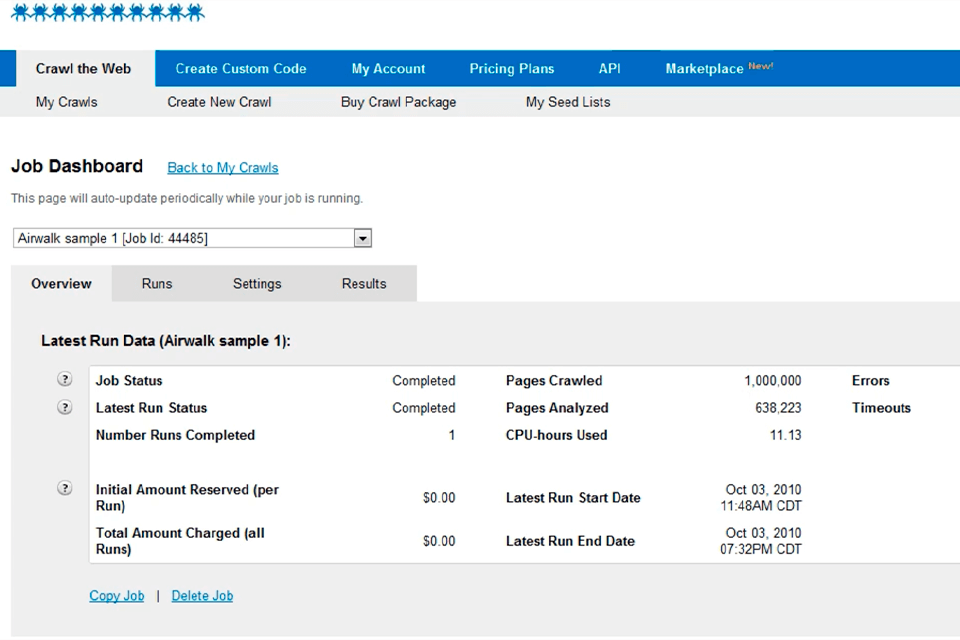Image resolution: width=960 pixels, height=640 pixels.
Task: Go to My Account in navigation
Action: pos(388,69)
